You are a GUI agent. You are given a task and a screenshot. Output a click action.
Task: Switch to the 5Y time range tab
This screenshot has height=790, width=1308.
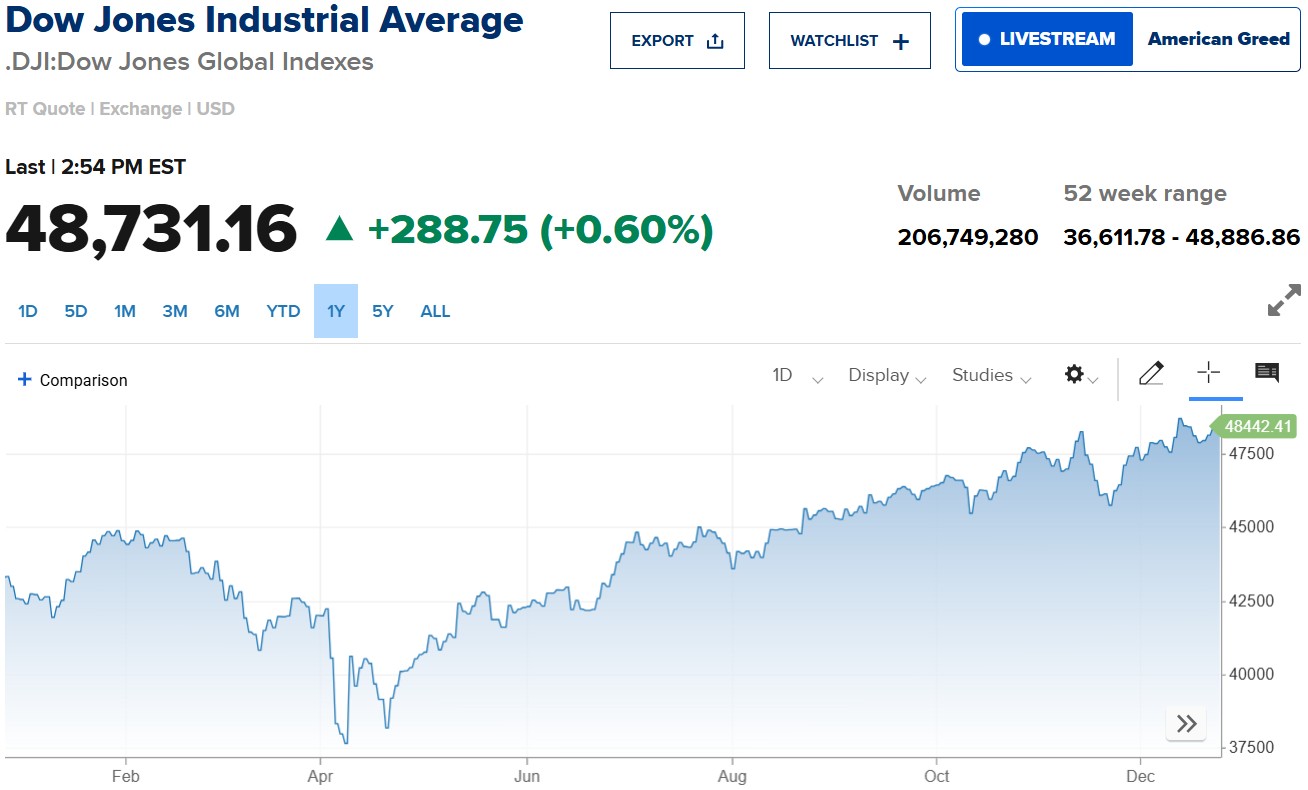382,311
